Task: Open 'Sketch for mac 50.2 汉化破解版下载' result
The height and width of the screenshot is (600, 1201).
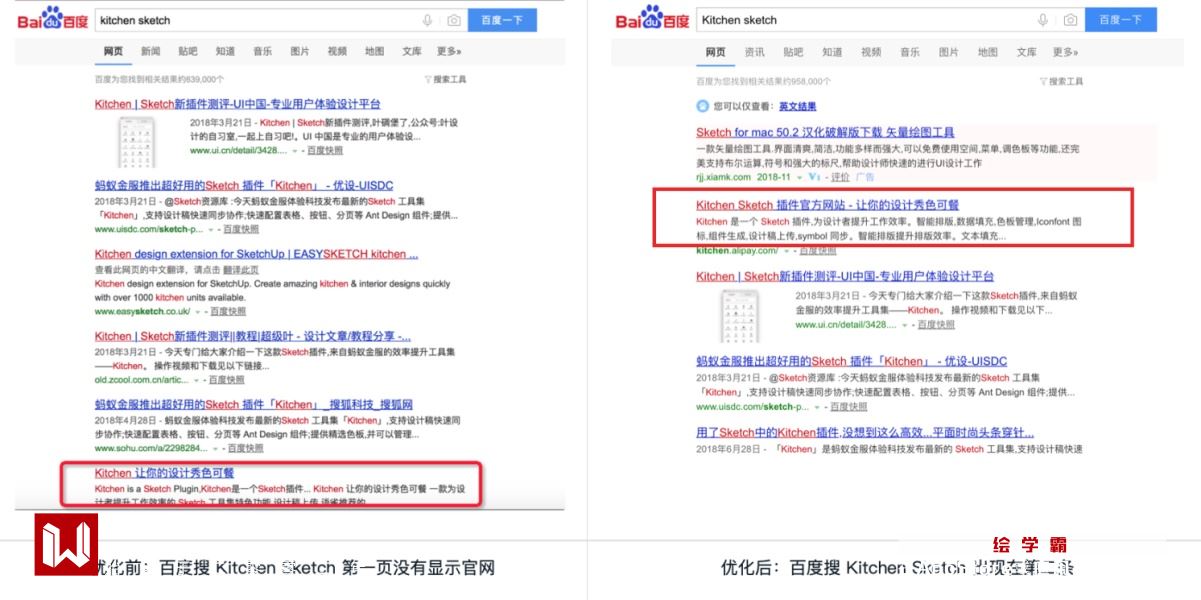Action: (x=825, y=132)
